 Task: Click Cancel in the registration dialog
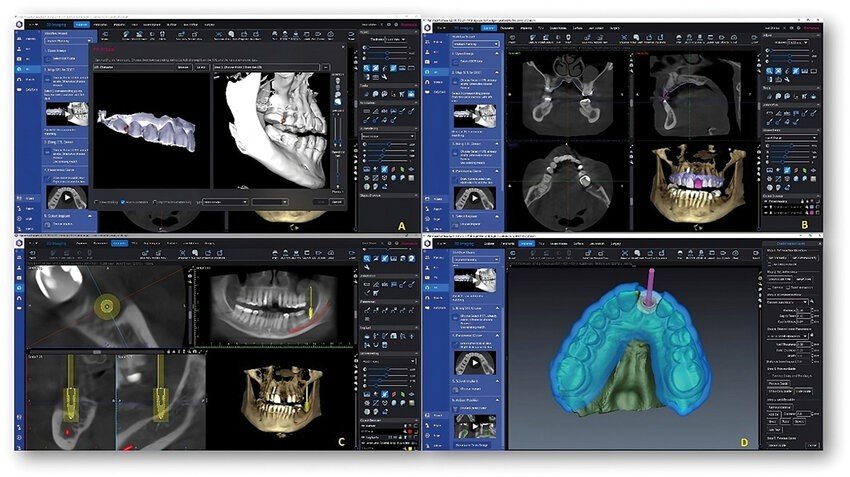pos(336,202)
